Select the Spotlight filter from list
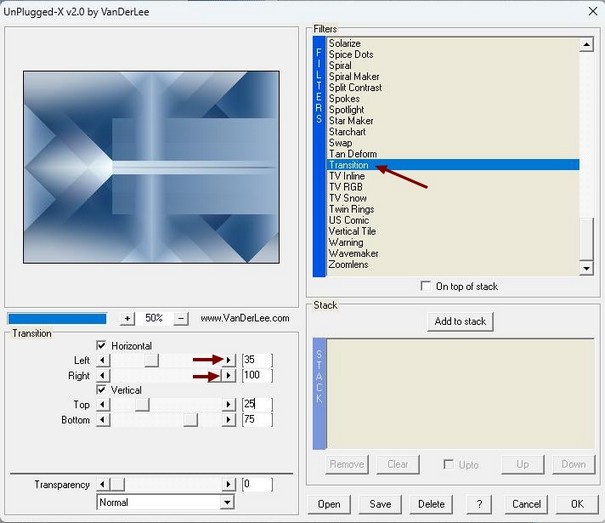Image resolution: width=605 pixels, height=523 pixels. [x=347, y=110]
